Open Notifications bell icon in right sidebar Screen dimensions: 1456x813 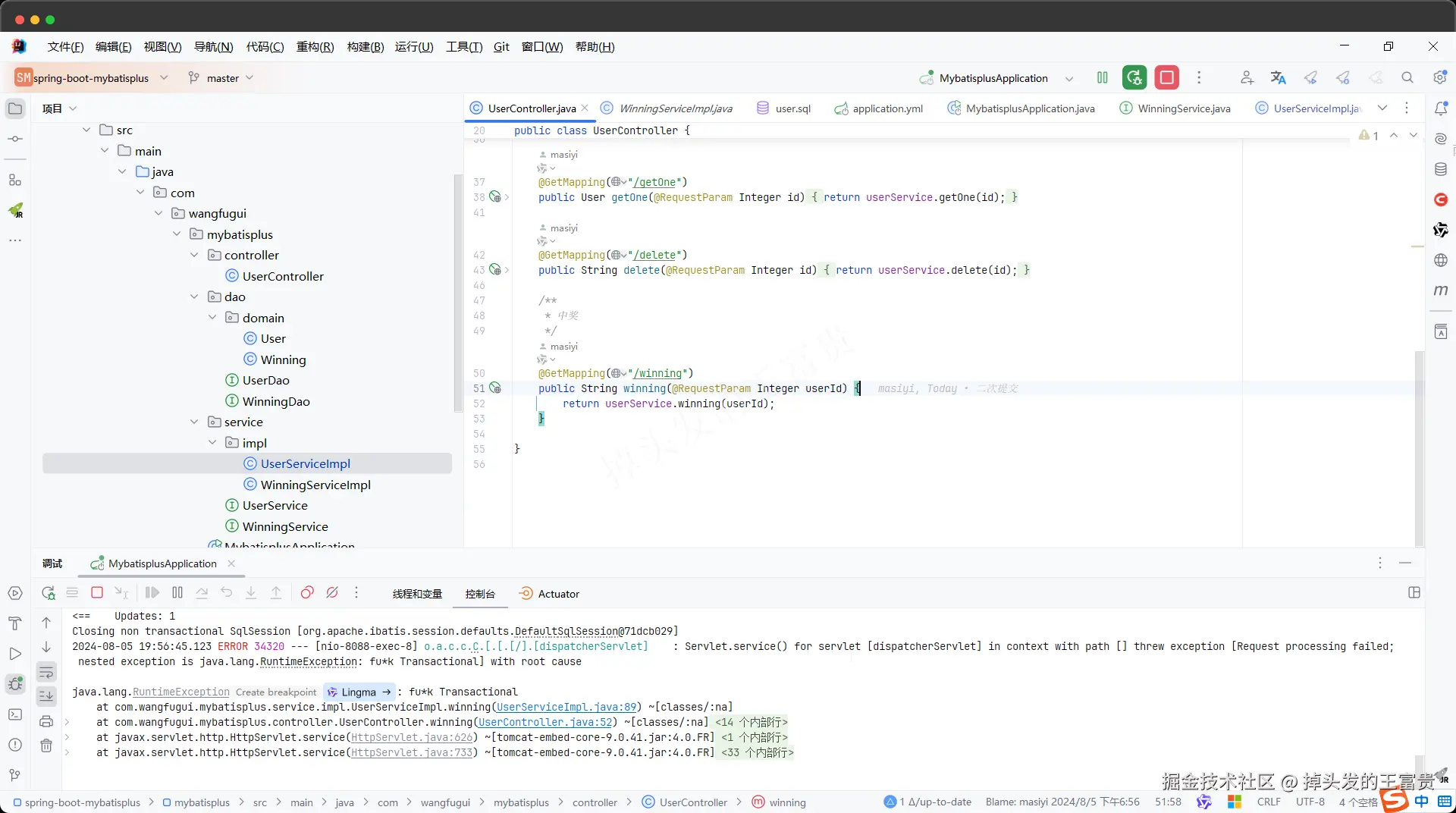pyautogui.click(x=1441, y=108)
